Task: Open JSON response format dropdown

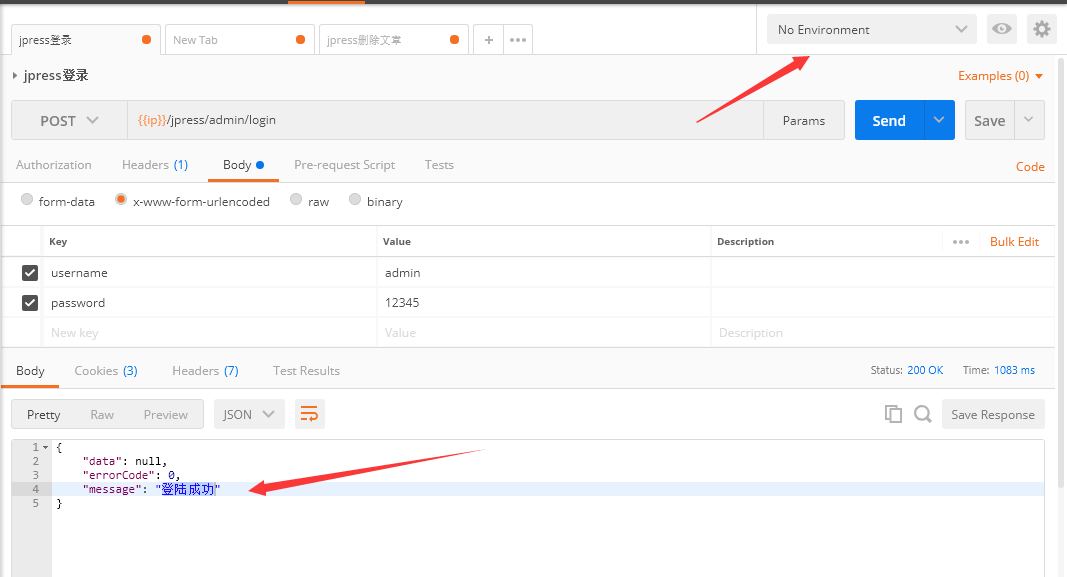Action: point(248,414)
